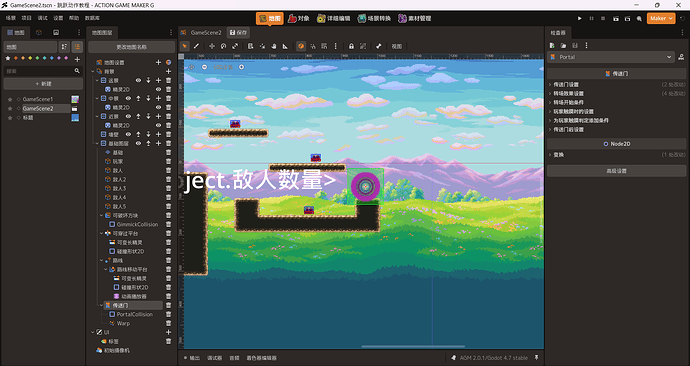The height and width of the screenshot is (366, 690).
Task: Click the inspector save resource icon
Action: tap(575, 45)
